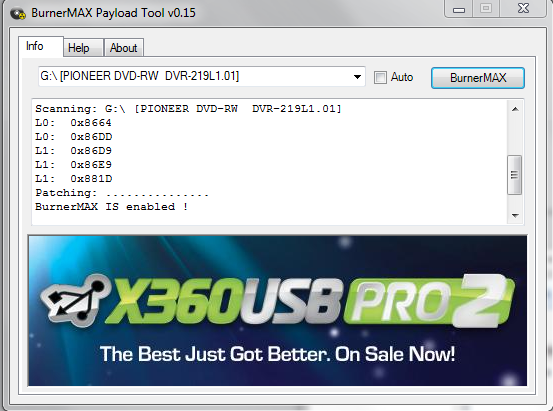Click inside the scan output log text area

(270, 162)
